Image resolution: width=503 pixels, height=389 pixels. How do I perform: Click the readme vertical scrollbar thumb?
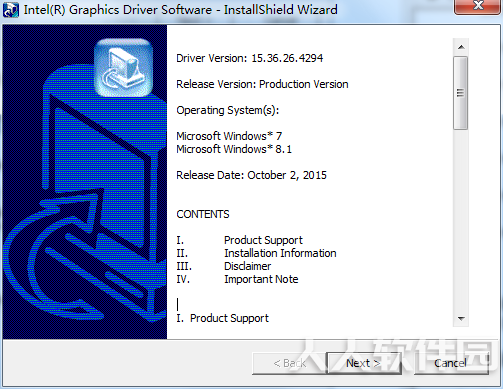pyautogui.click(x=461, y=93)
